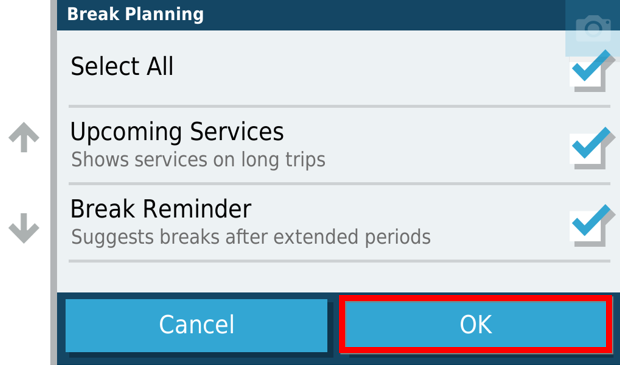Click the dark header right of Break Planning

point(384,15)
